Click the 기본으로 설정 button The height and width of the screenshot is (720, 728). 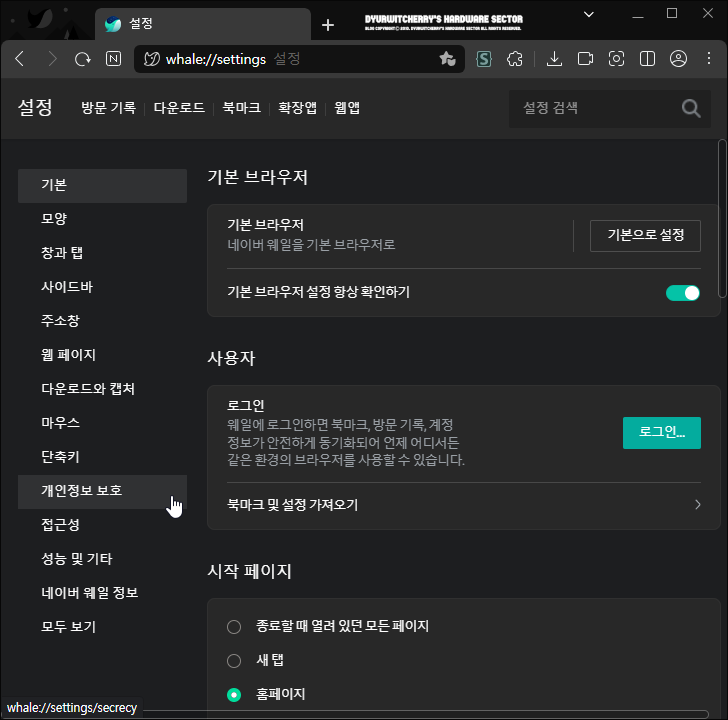pos(645,236)
